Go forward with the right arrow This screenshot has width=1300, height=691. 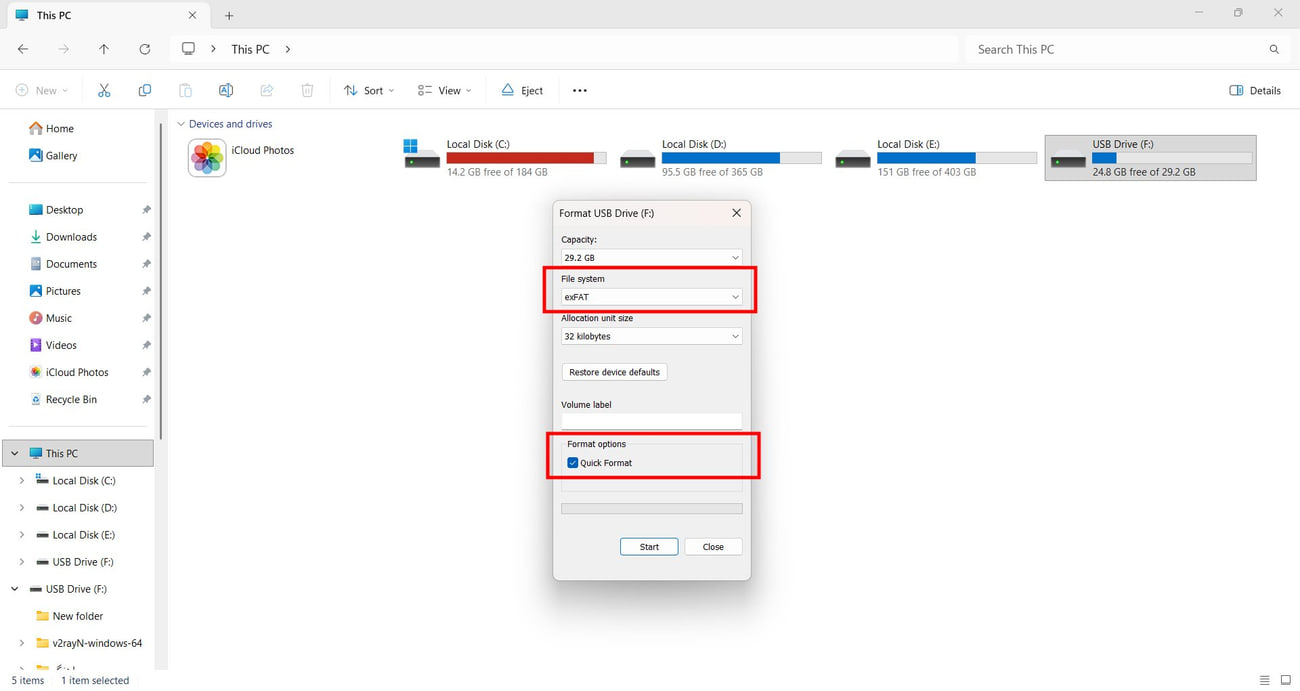tap(64, 49)
